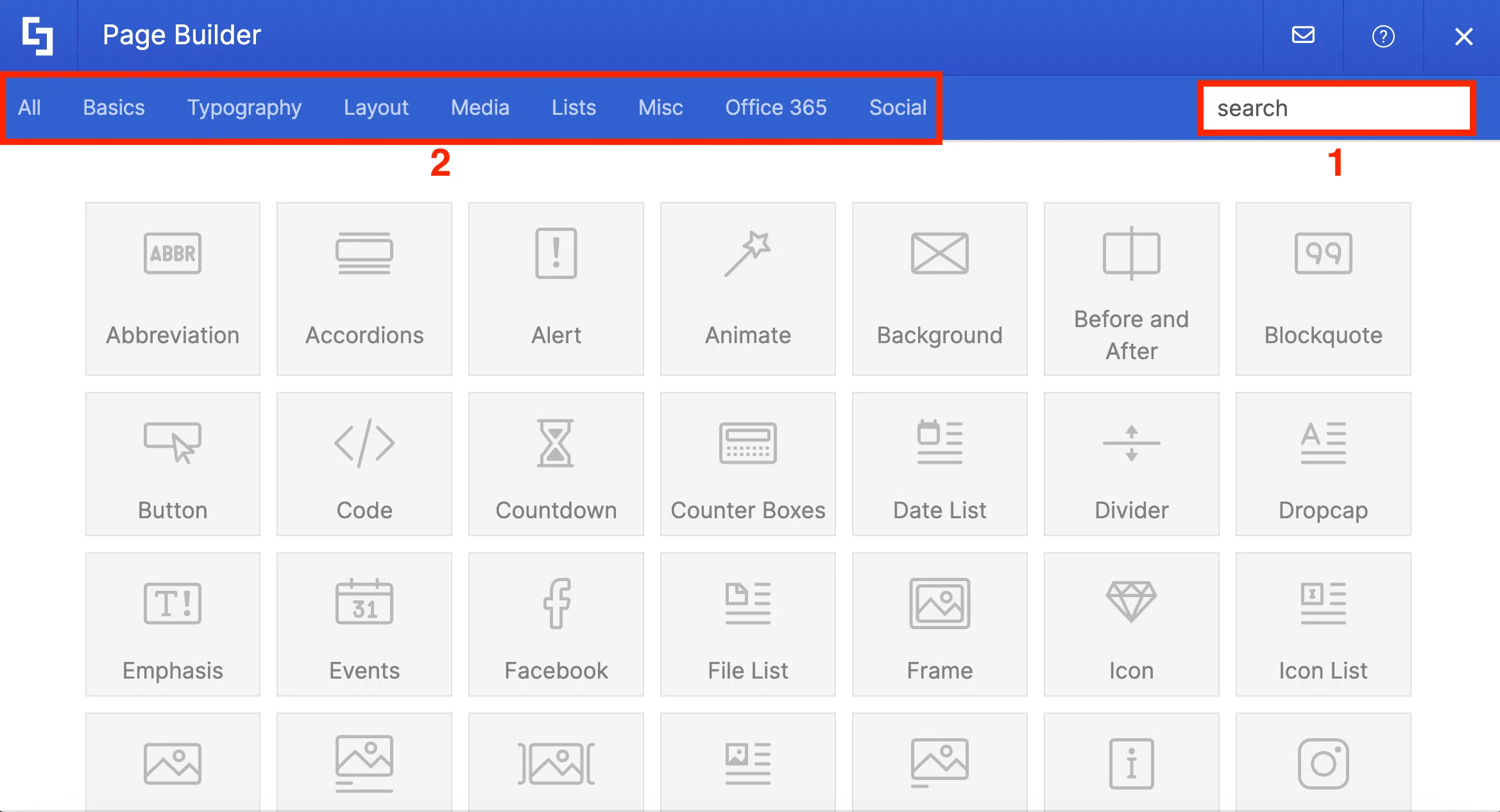Focus the search input field

(1336, 108)
